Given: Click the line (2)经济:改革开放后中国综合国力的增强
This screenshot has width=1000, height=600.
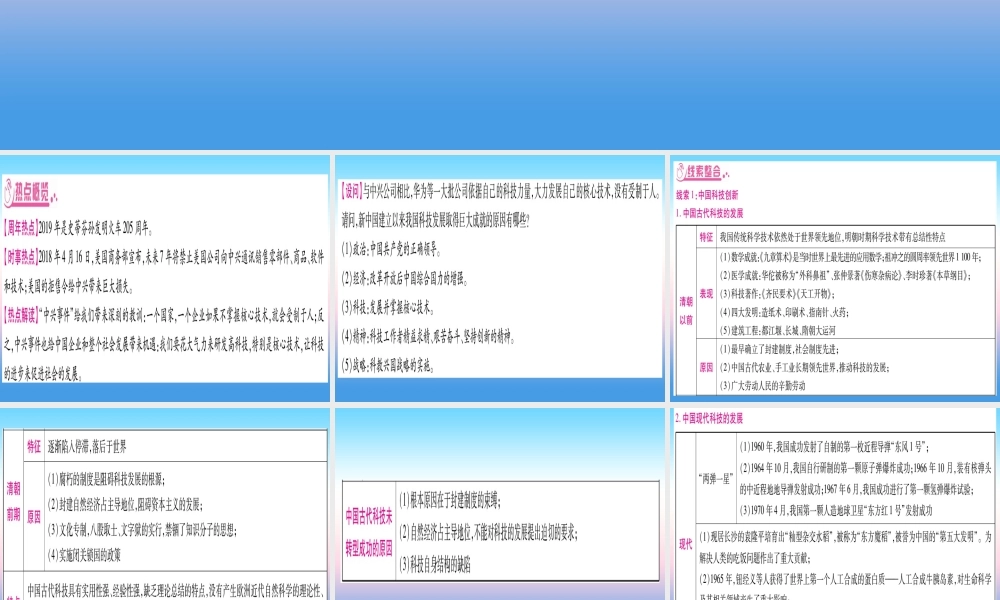Looking at the screenshot, I should pyautogui.click(x=405, y=278).
